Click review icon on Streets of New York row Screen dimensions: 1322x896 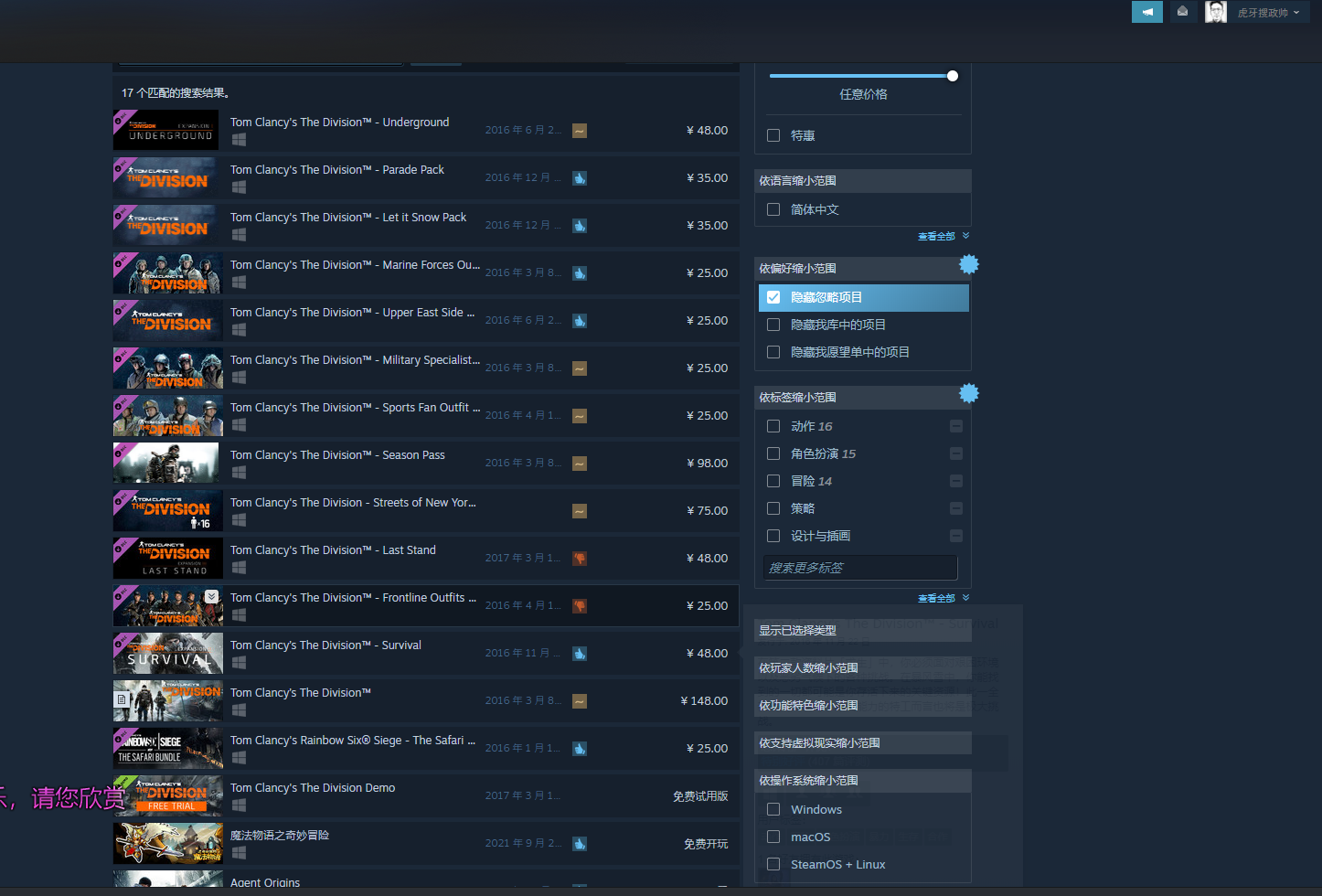click(x=580, y=511)
